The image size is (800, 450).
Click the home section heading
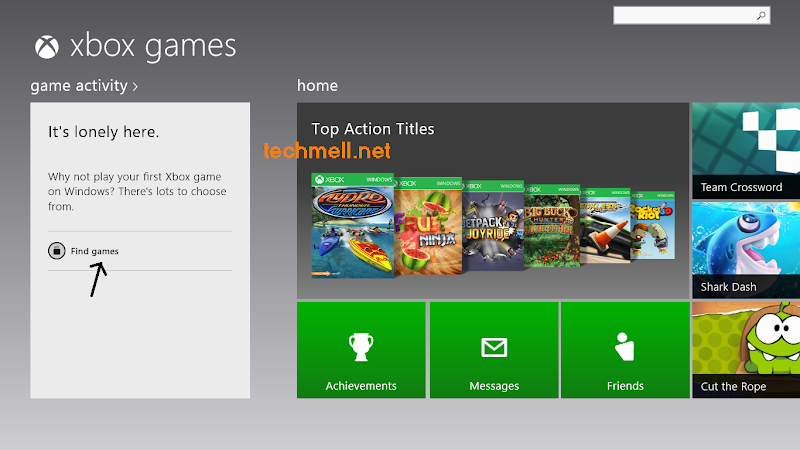point(317,86)
